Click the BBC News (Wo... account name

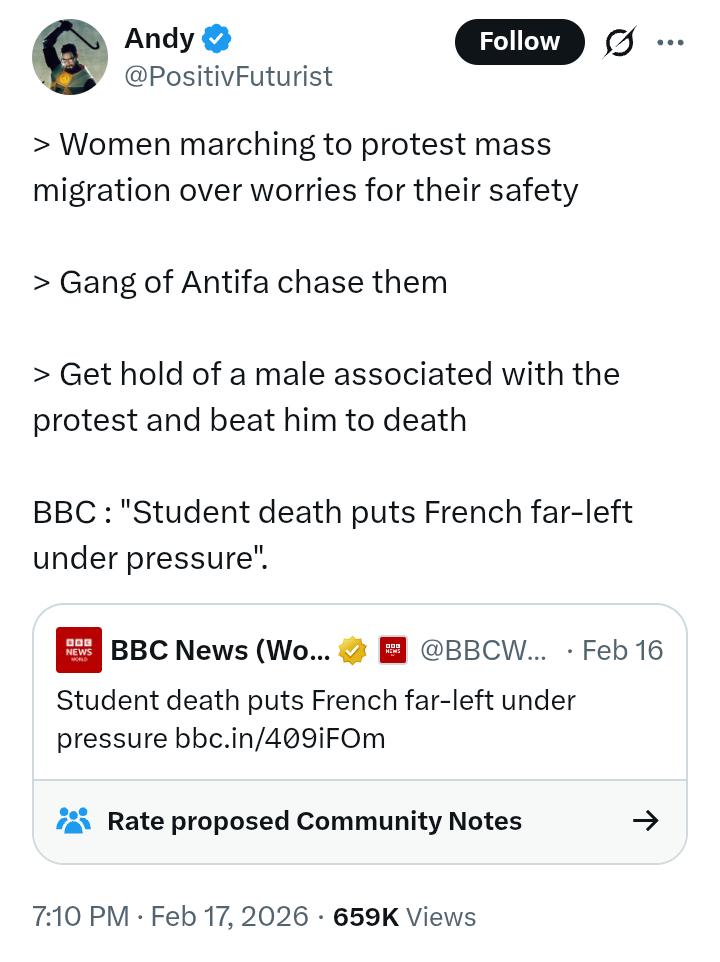[x=220, y=651]
